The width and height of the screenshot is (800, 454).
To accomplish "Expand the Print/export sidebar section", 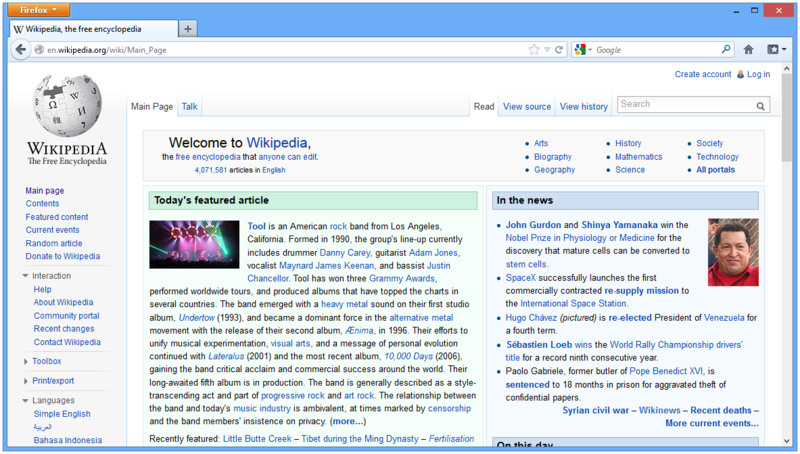I will [26, 381].
